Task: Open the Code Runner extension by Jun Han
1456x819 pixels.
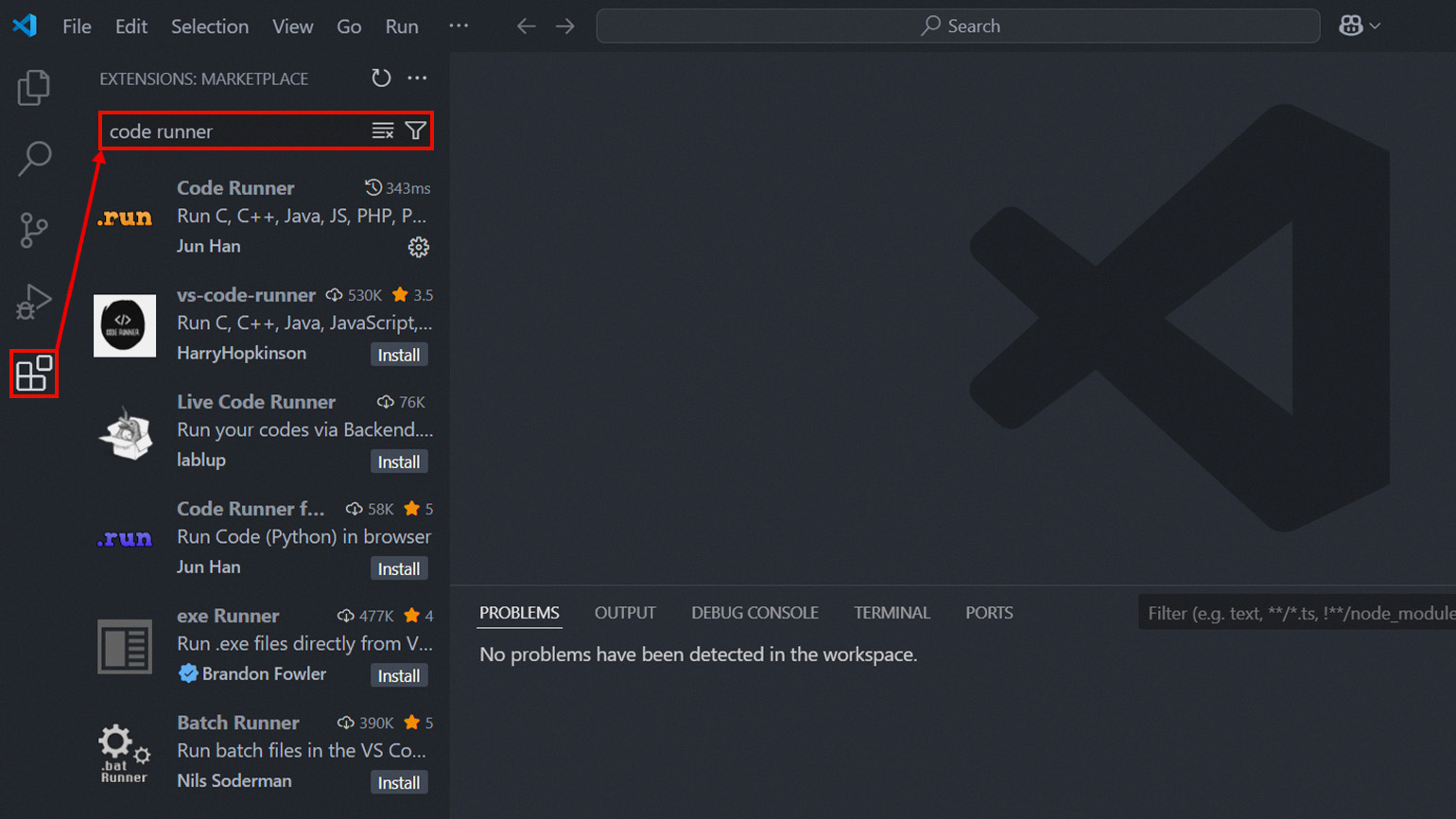Action: pyautogui.click(x=263, y=218)
